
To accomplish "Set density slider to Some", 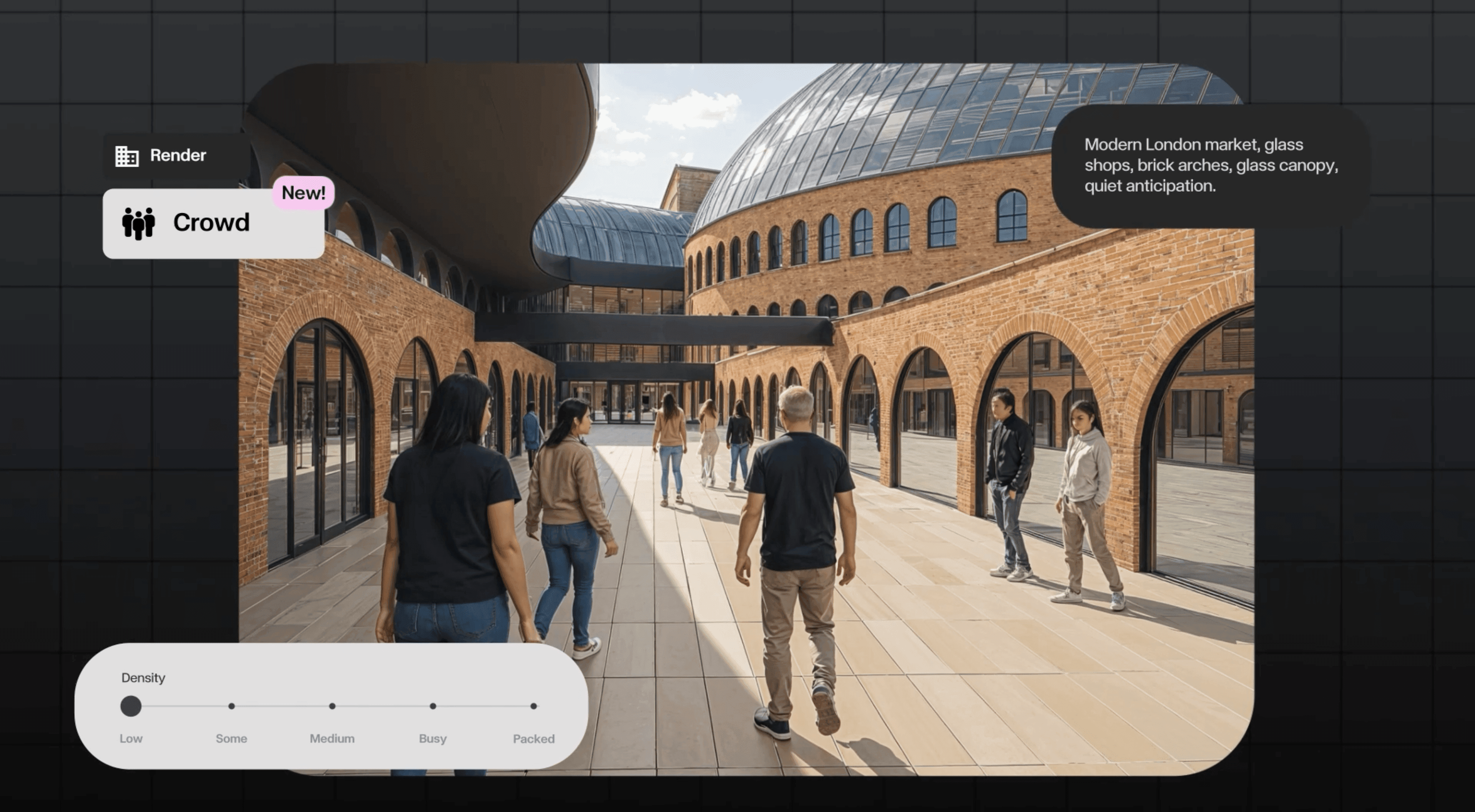I will pyautogui.click(x=231, y=706).
